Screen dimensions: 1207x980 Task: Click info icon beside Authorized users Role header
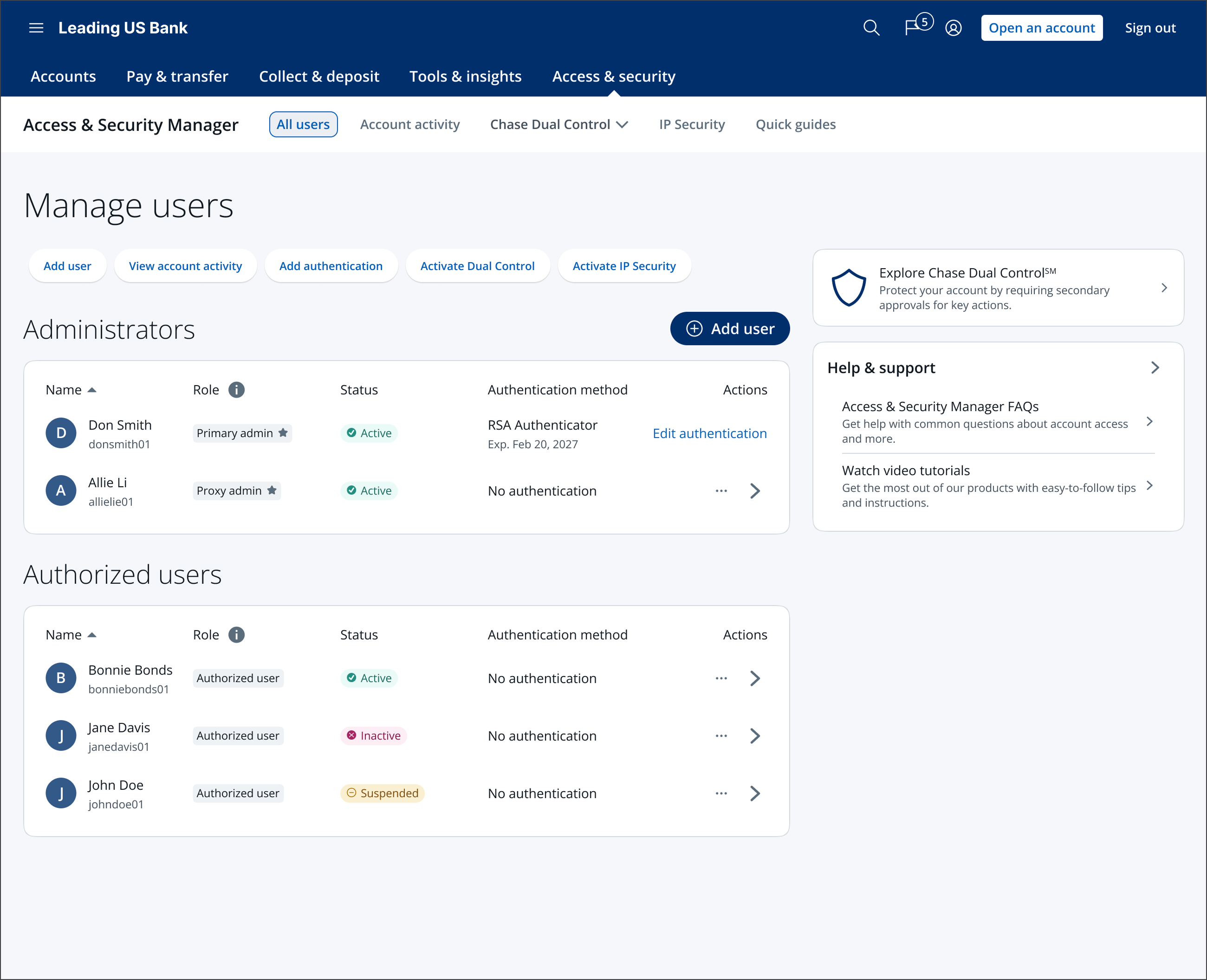pyautogui.click(x=236, y=634)
